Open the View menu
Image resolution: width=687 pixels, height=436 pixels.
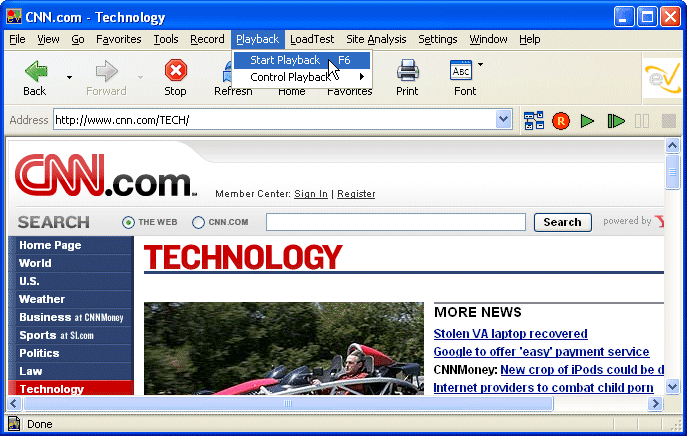coord(48,39)
